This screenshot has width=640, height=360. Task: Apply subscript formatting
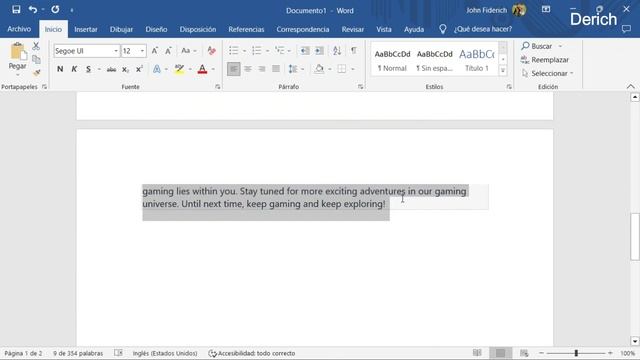125,69
